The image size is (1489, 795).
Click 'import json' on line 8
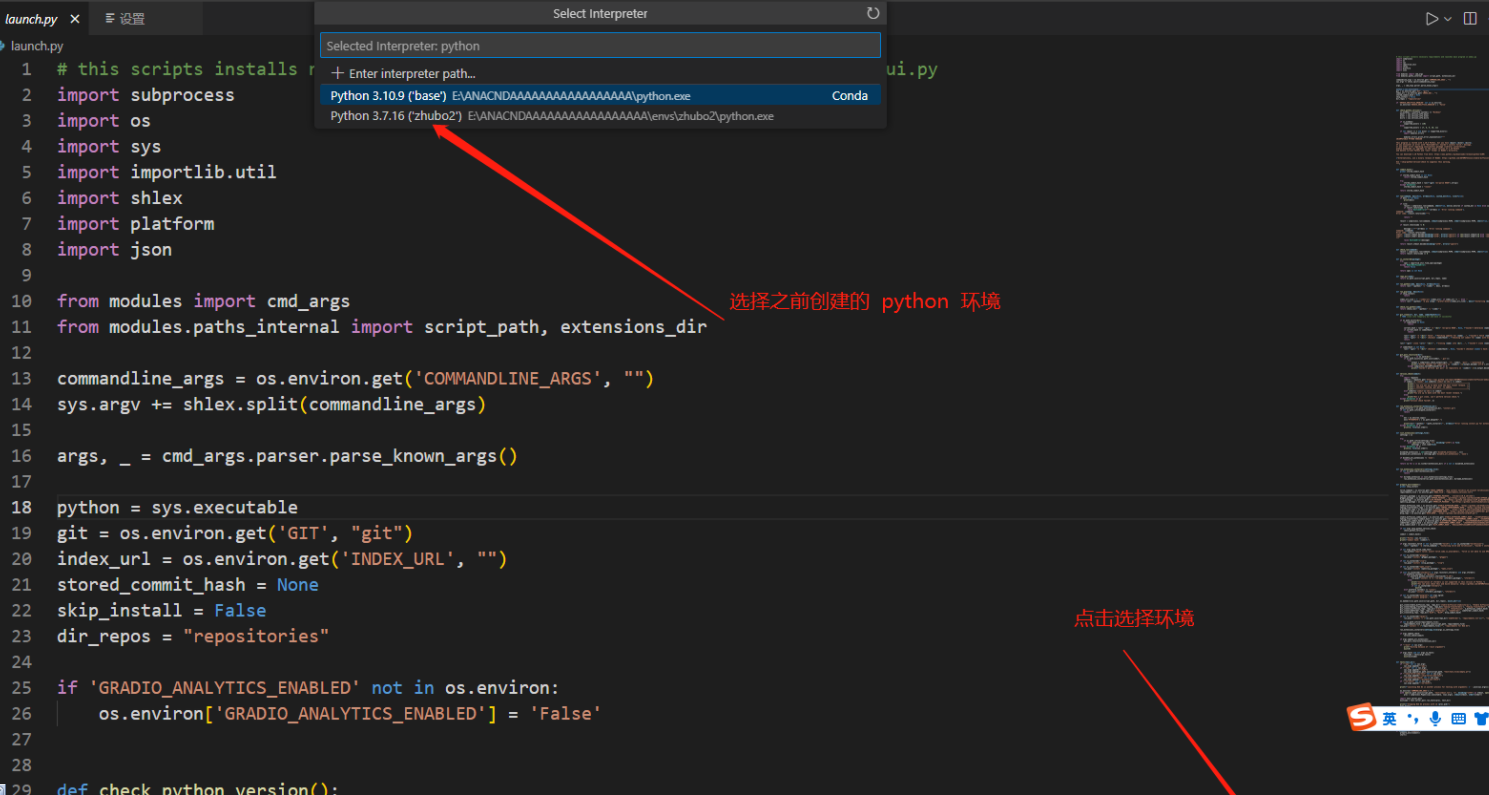(114, 249)
